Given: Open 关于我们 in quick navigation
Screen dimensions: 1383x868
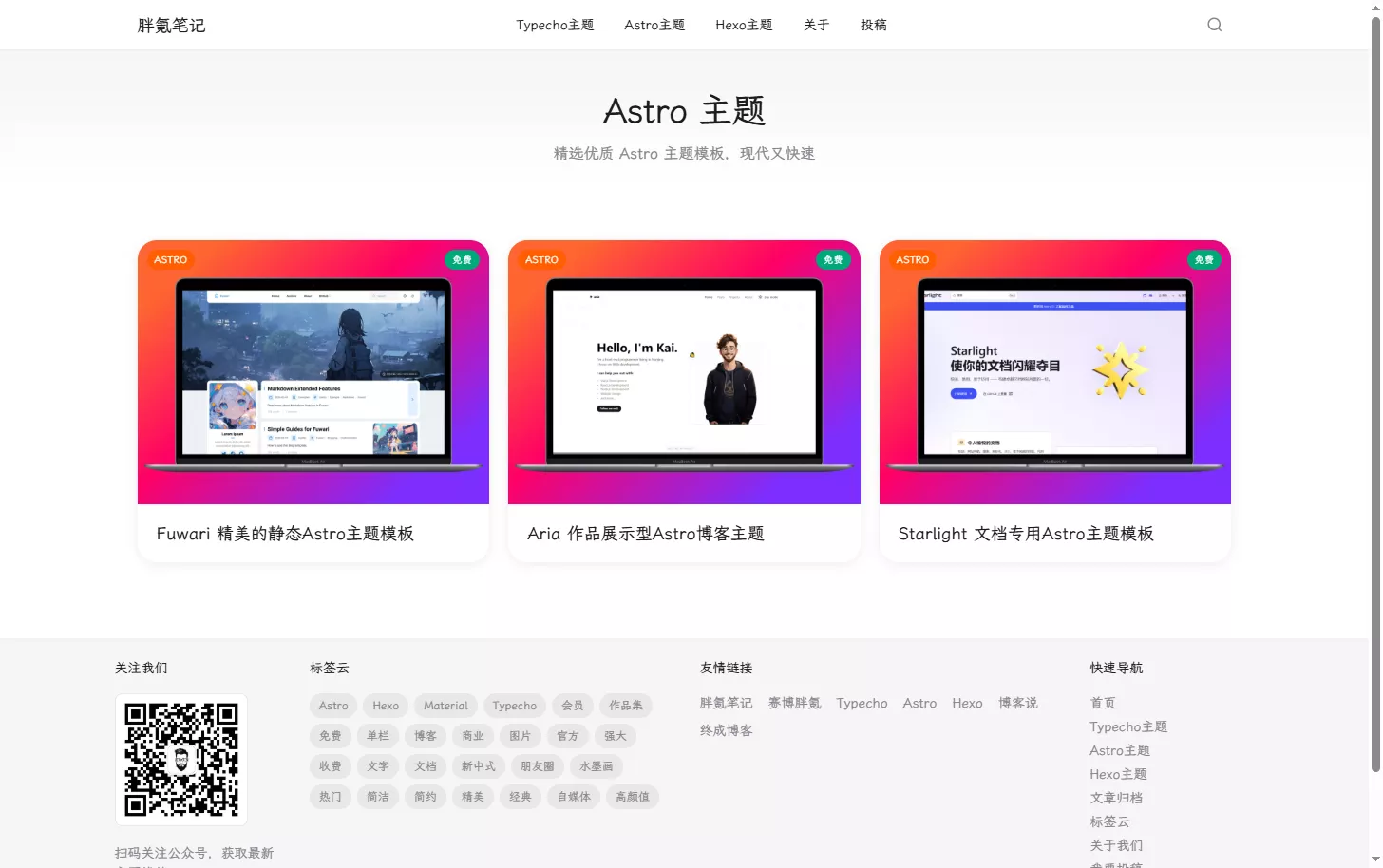Looking at the screenshot, I should [1116, 846].
